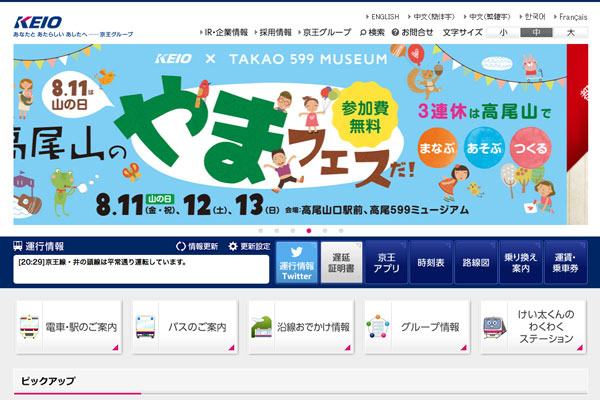600x400 pixels.
Task: Open 遅延証明書 button
Action: tap(341, 263)
